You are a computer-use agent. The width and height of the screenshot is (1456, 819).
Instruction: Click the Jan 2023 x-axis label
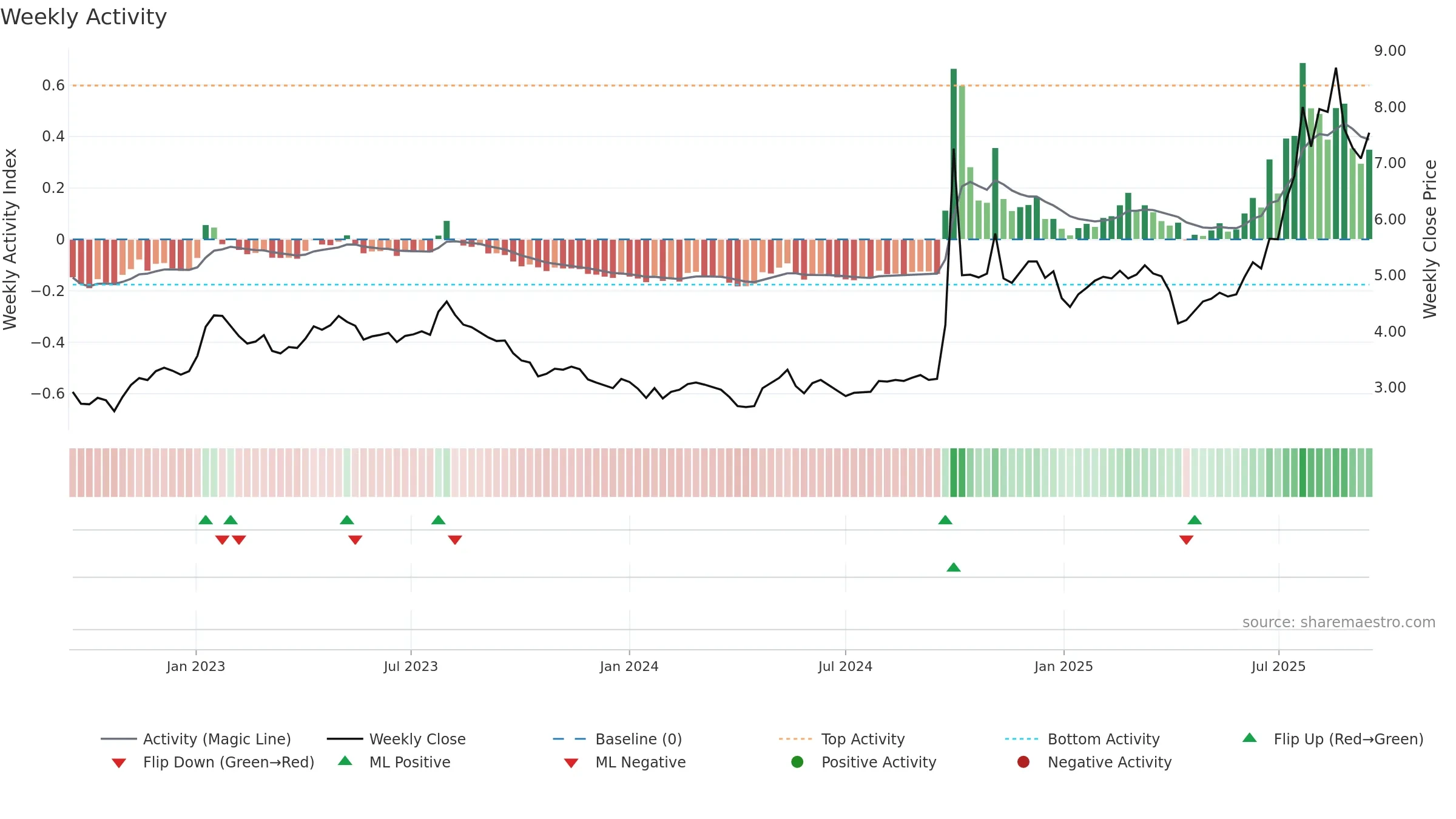coord(196,667)
